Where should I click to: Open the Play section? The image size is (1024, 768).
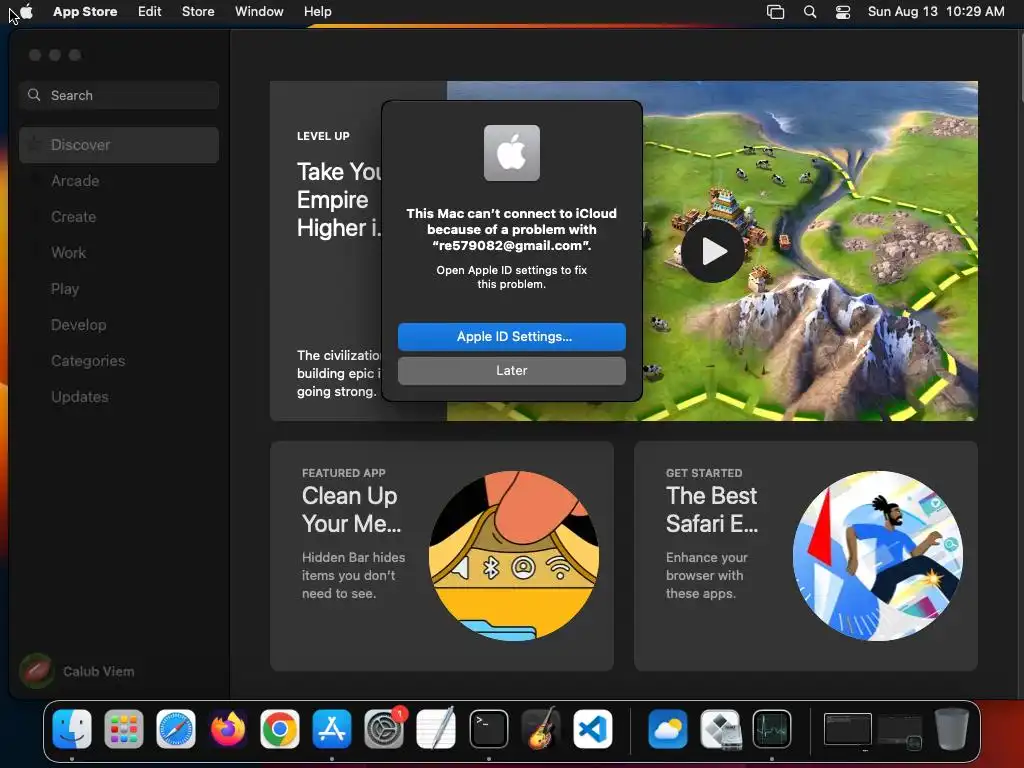coord(65,289)
